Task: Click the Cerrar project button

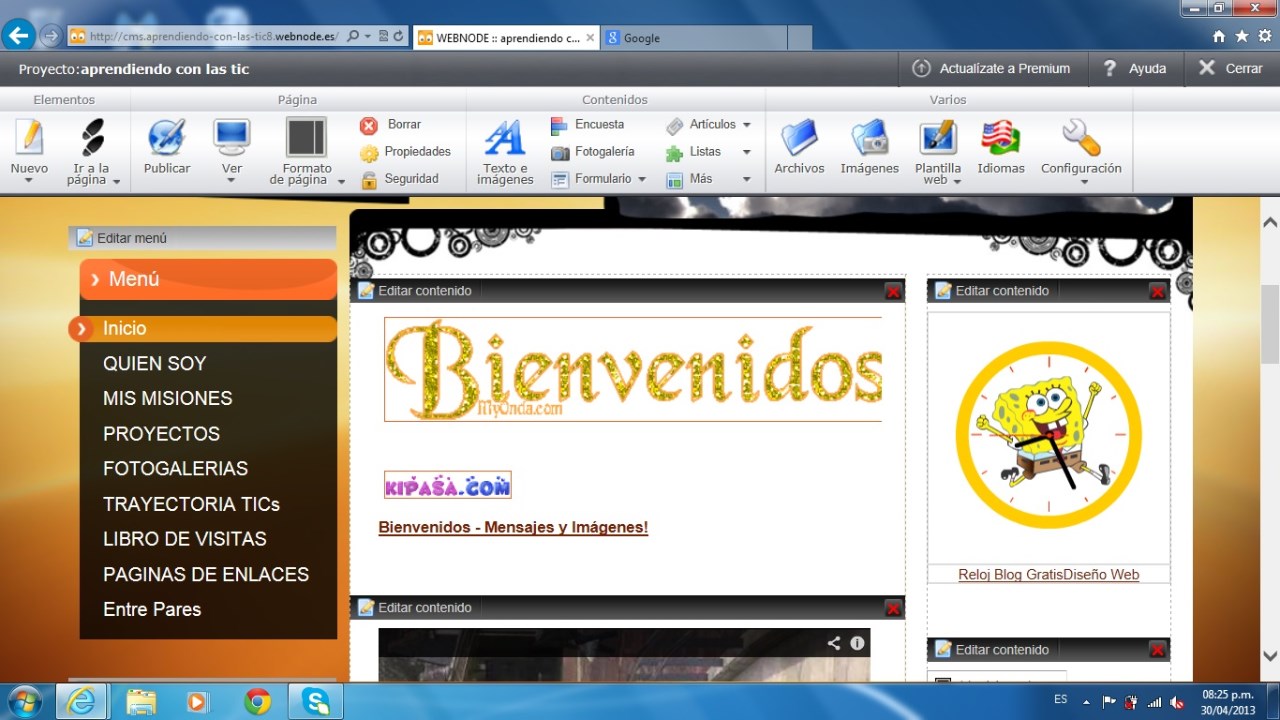Action: pyautogui.click(x=1231, y=69)
